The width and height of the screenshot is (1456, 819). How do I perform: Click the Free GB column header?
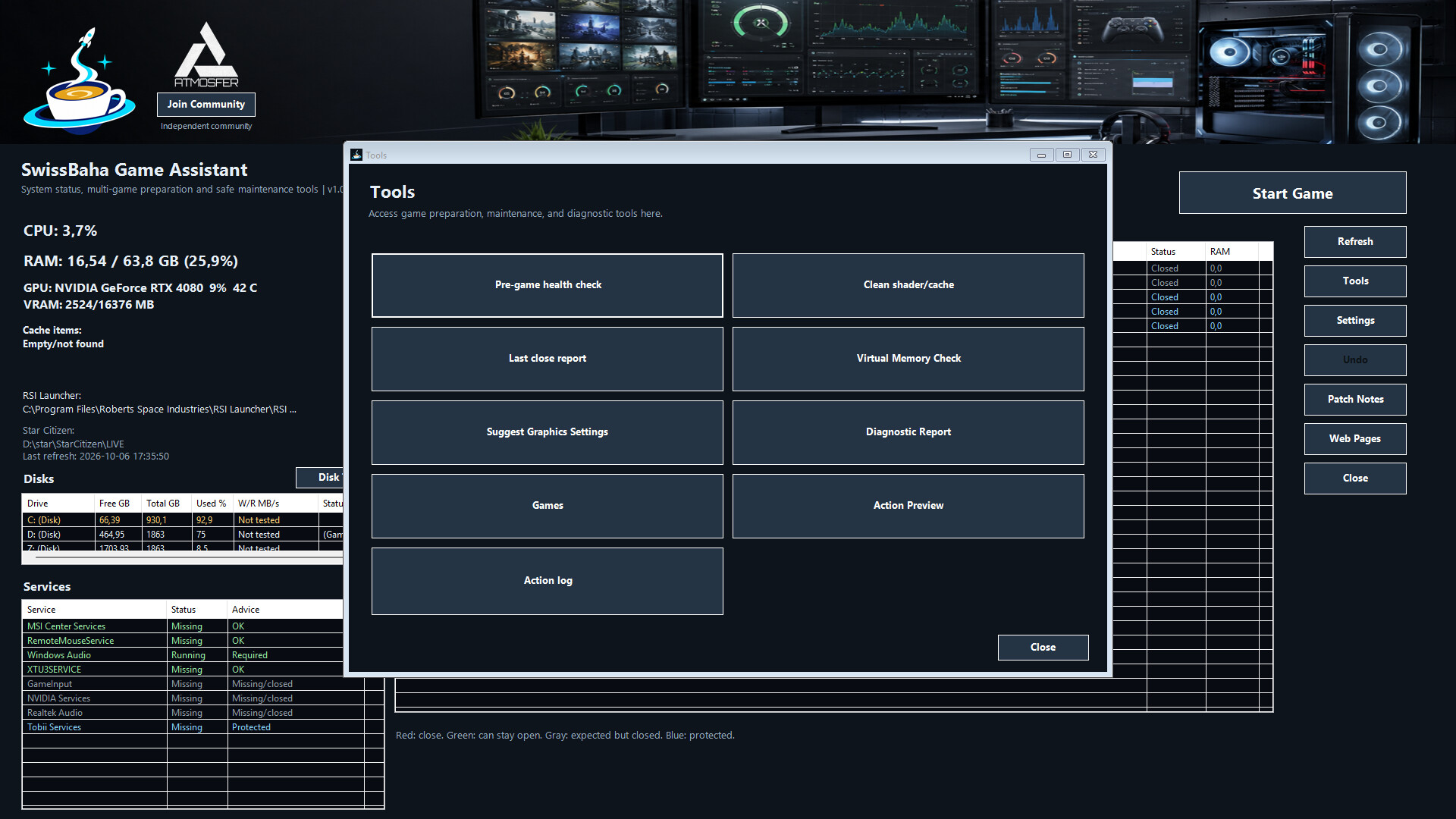pos(118,504)
